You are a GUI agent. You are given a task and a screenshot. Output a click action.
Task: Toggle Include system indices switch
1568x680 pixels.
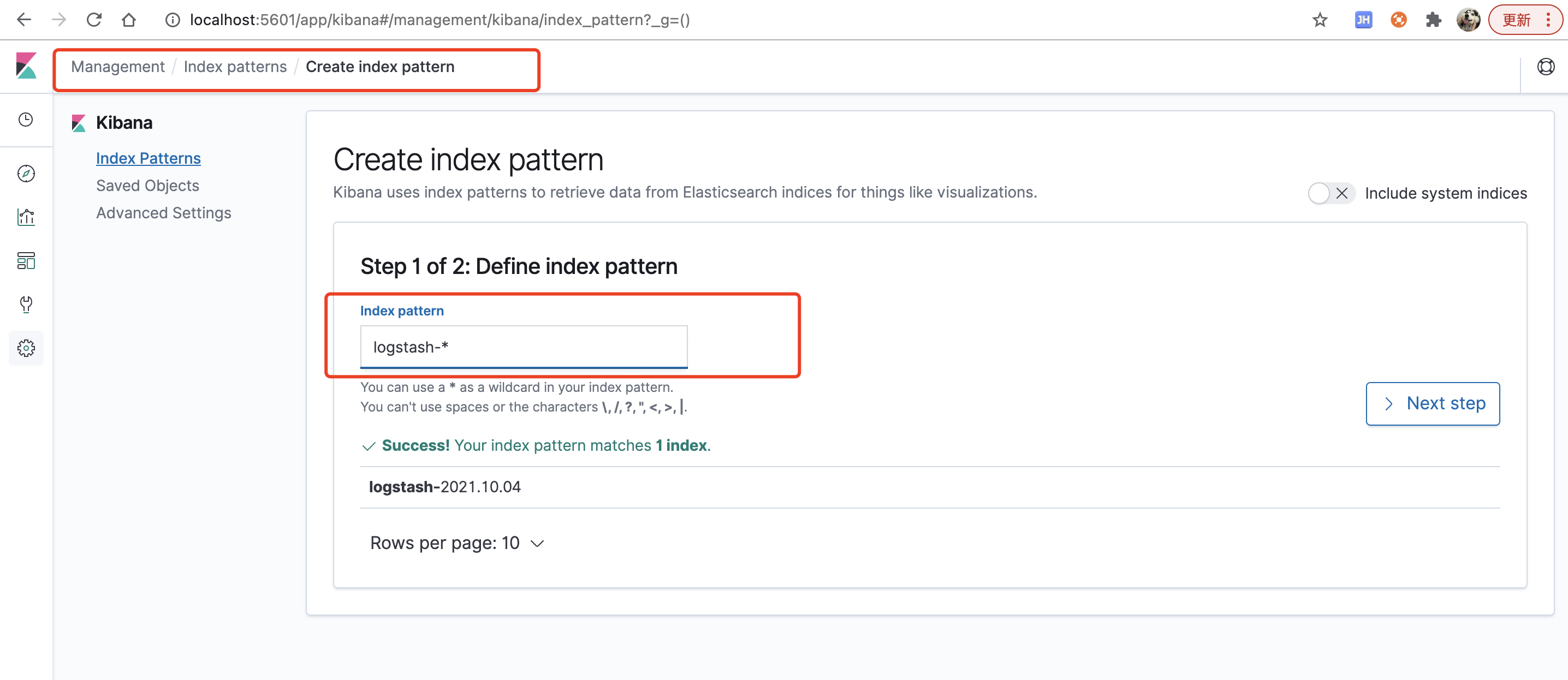pos(1331,193)
